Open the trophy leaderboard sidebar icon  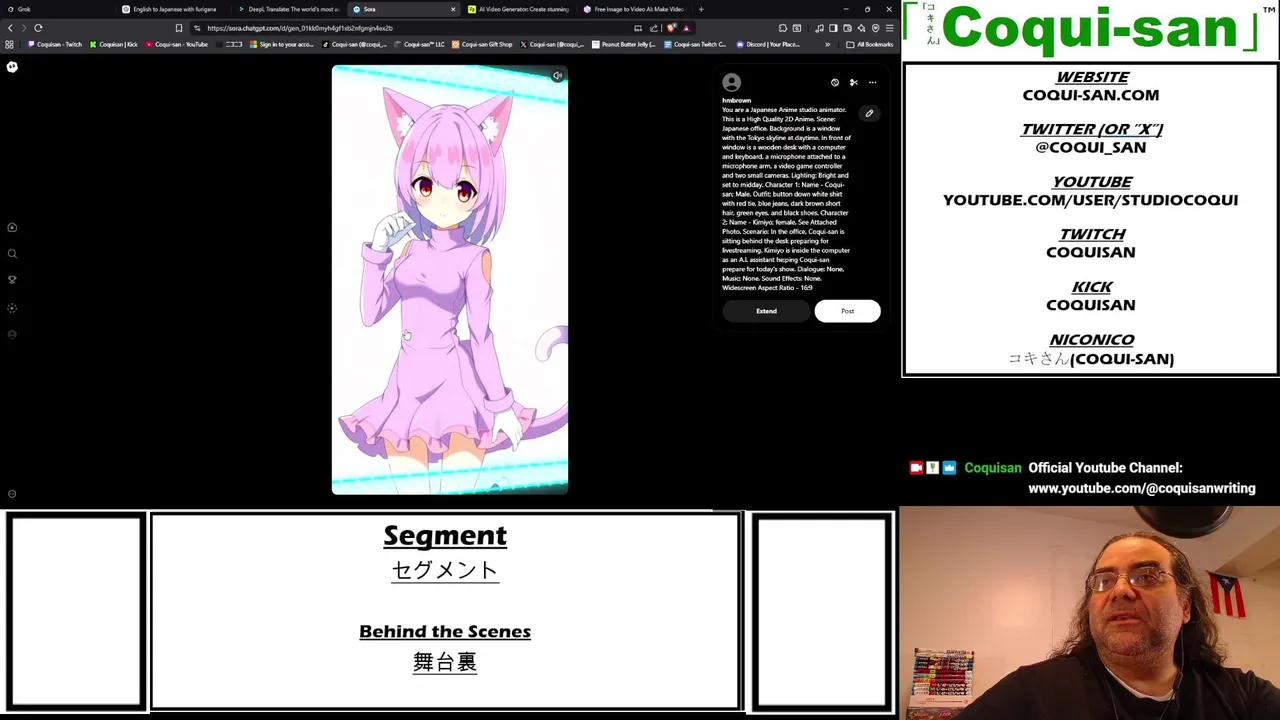point(12,280)
